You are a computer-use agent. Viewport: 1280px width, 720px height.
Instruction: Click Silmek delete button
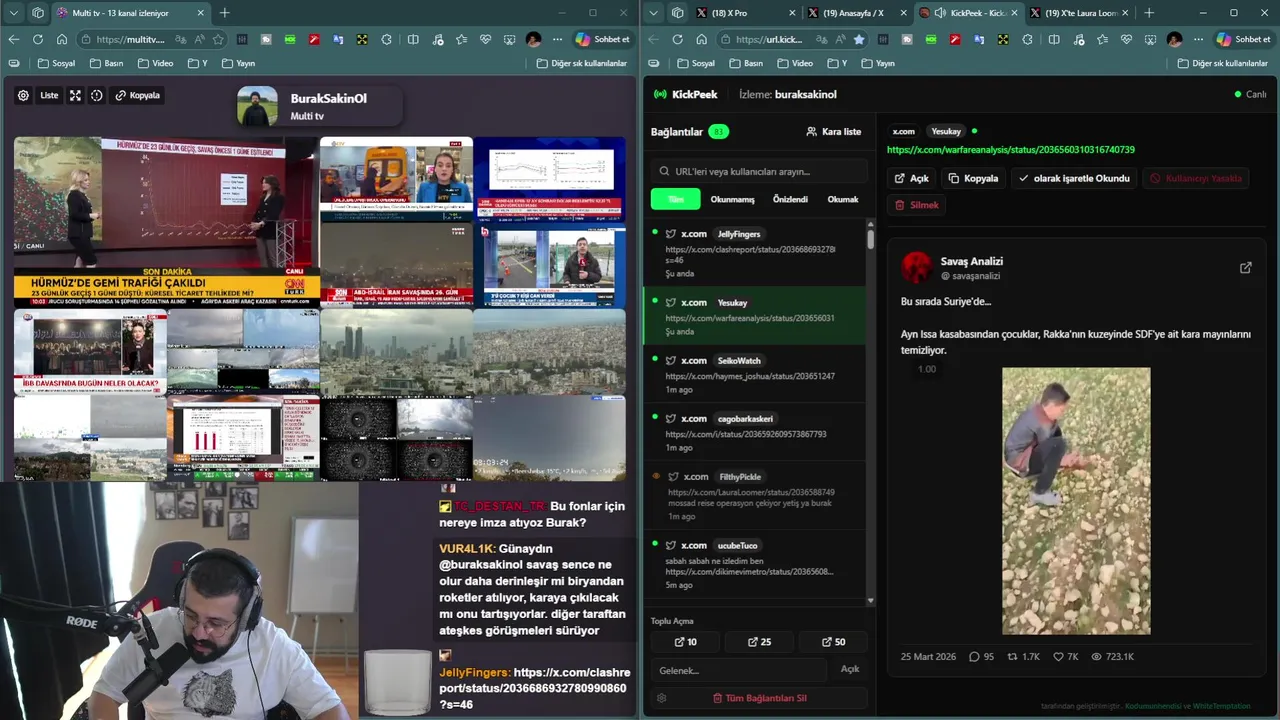click(x=916, y=205)
